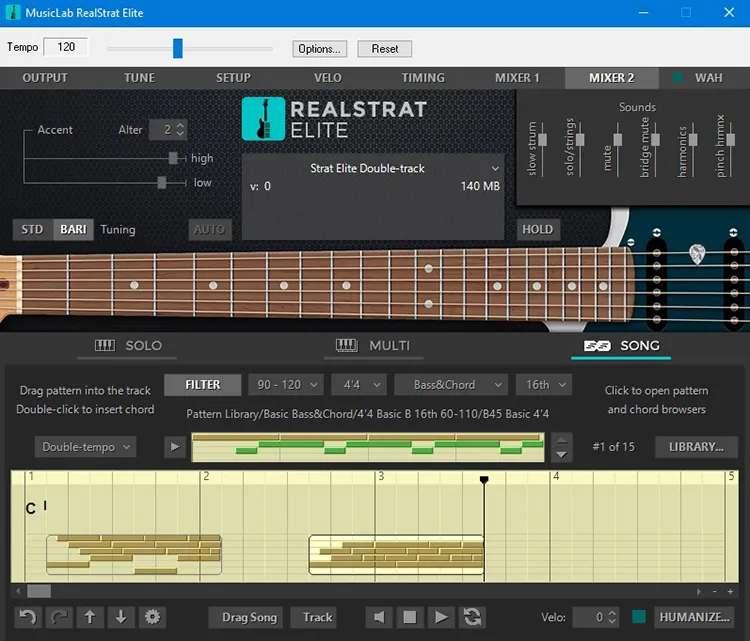Adjust the harmonics fader
750x641 pixels.
693,140
